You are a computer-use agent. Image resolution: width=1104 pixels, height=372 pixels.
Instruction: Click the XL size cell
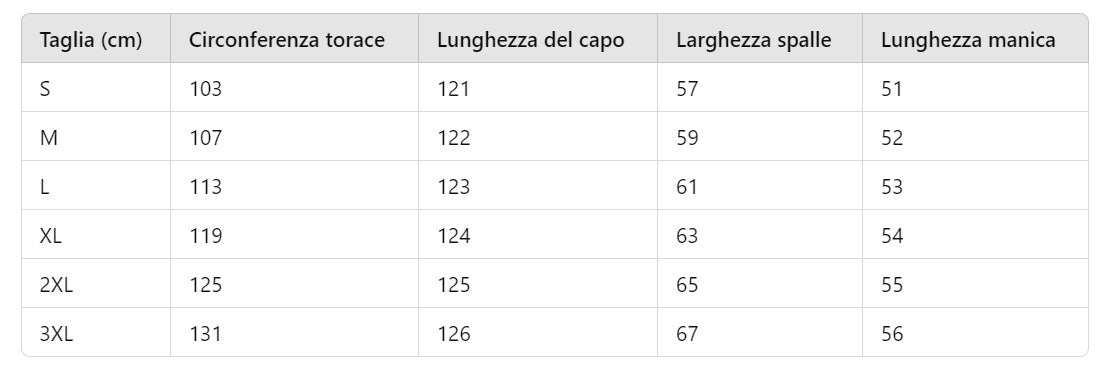coord(51,236)
